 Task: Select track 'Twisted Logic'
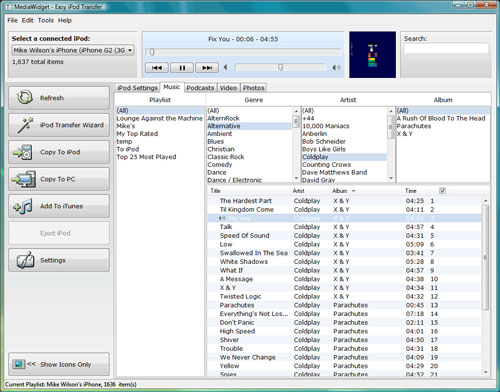coord(345,296)
